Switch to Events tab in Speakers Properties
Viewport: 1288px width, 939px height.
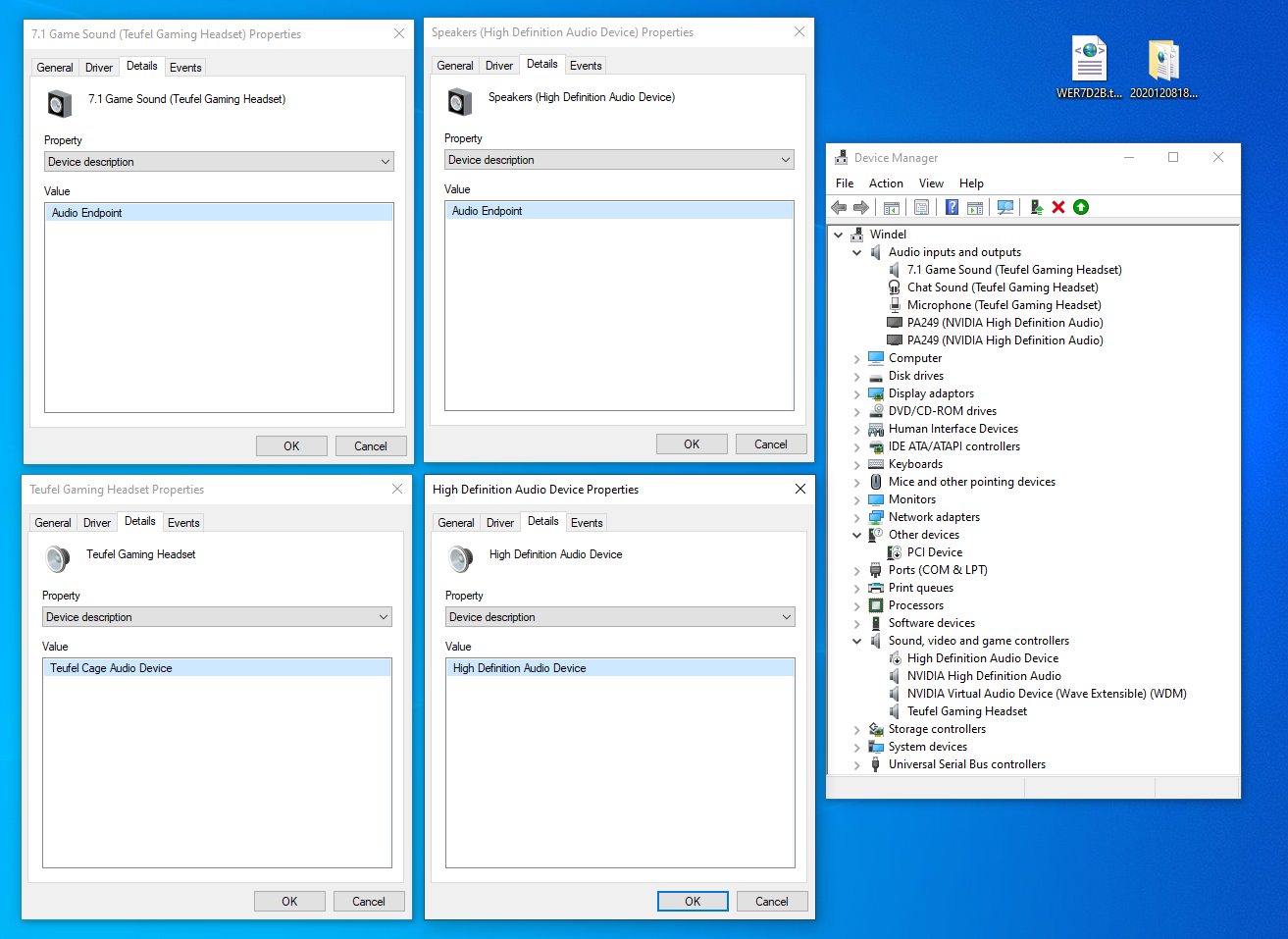586,66
